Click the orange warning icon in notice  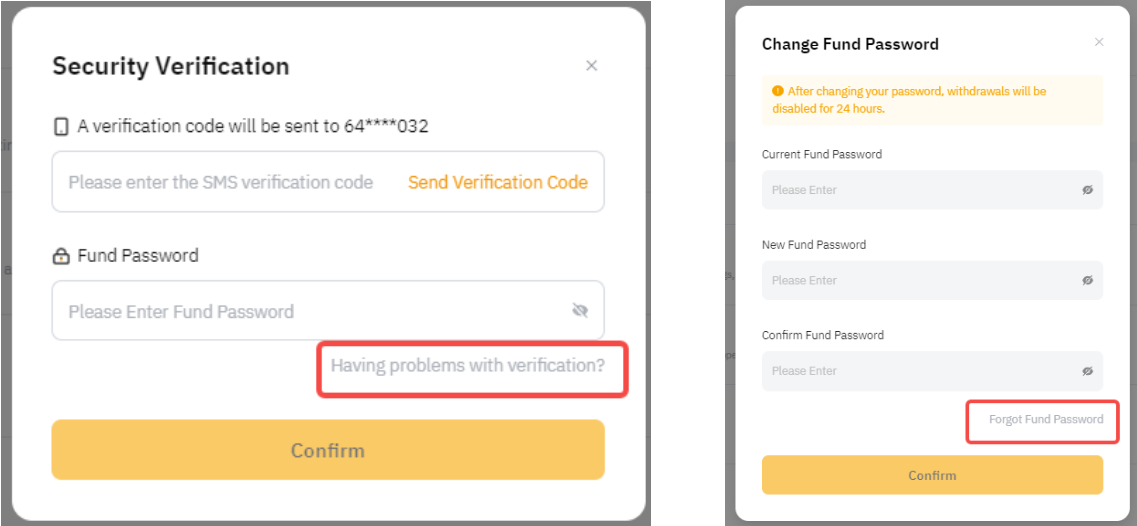(777, 91)
